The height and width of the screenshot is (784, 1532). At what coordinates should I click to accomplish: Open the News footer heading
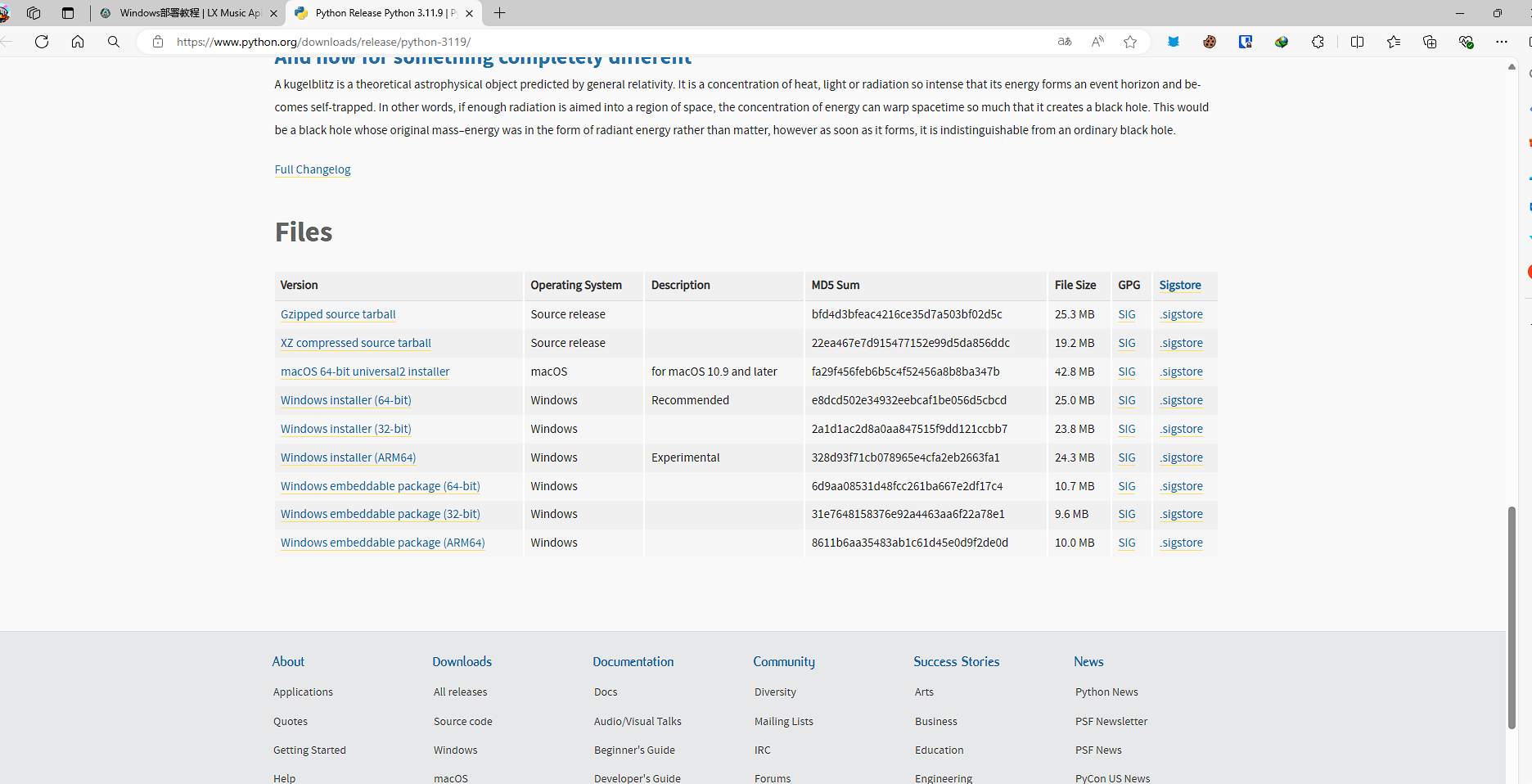coord(1088,661)
